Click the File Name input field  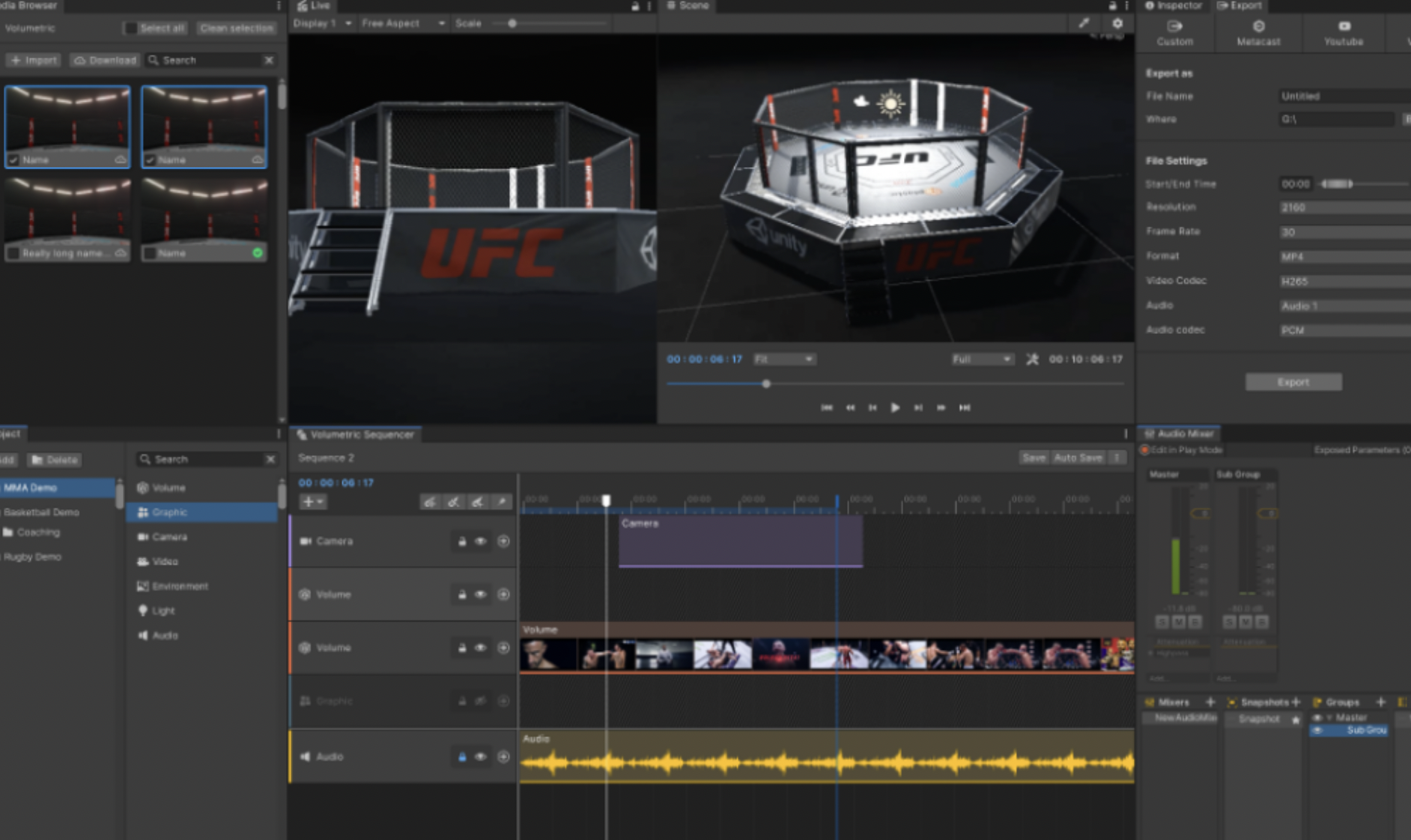click(x=1345, y=96)
